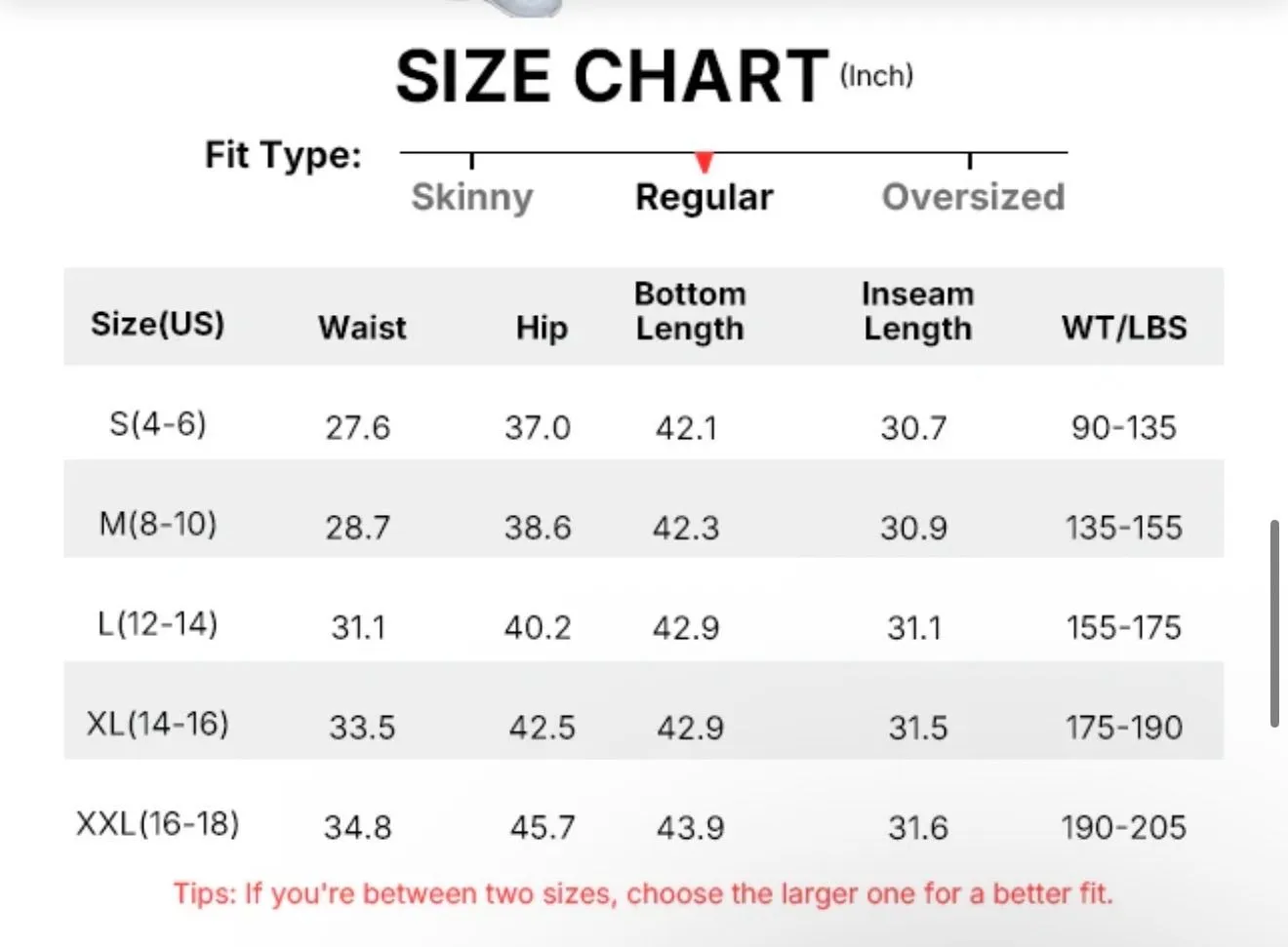
Task: Select the XL(14-16) size row label
Action: coord(158,724)
